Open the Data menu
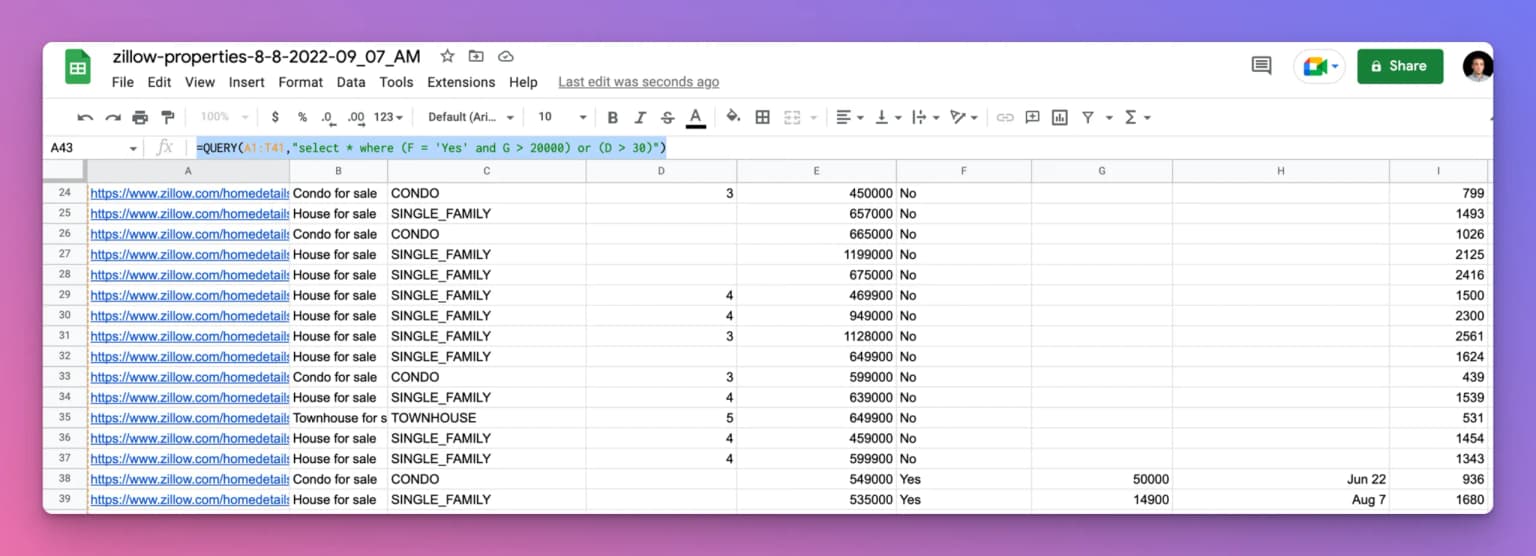1536x556 pixels. (x=351, y=82)
